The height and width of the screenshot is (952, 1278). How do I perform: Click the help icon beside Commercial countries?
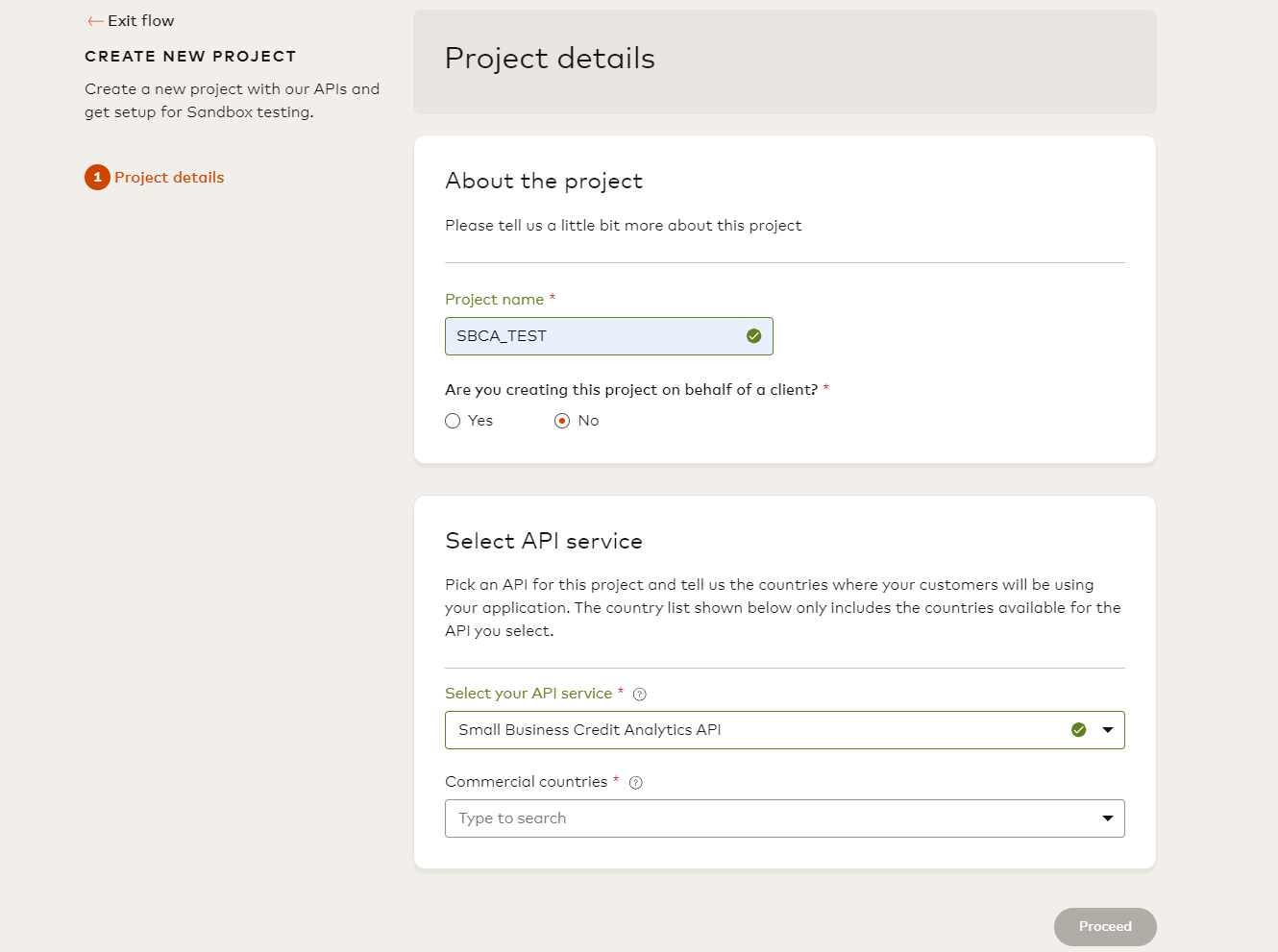635,783
